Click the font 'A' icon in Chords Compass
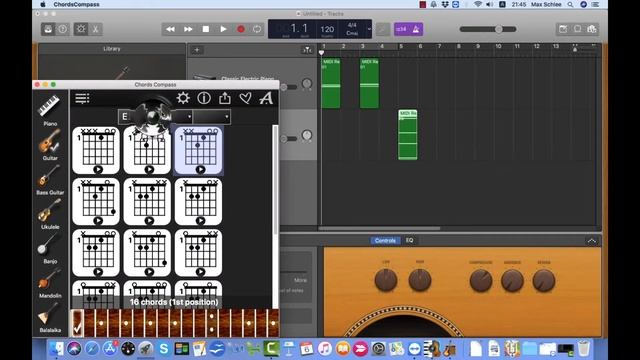This screenshot has width=640, height=360. [266, 98]
